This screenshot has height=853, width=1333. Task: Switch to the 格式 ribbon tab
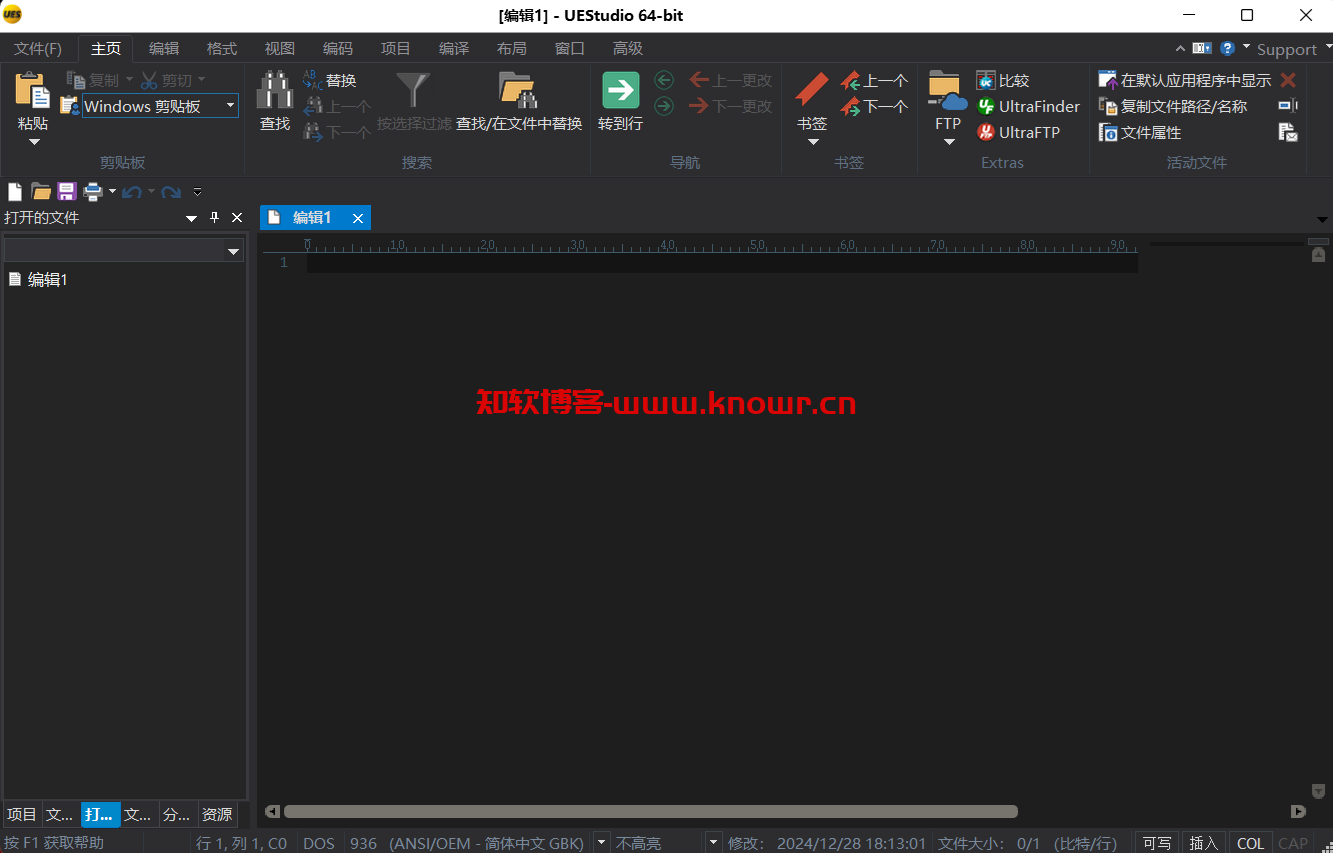(222, 48)
